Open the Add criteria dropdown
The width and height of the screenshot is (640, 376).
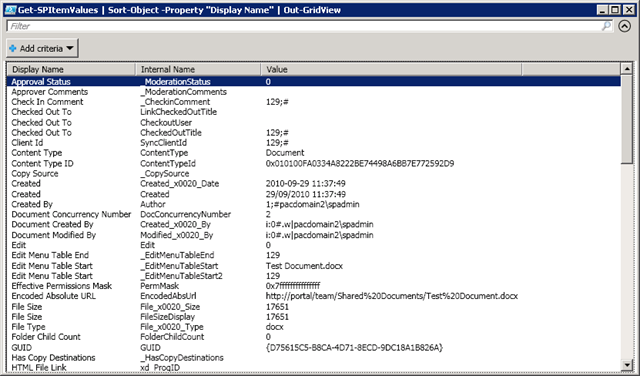(x=42, y=48)
